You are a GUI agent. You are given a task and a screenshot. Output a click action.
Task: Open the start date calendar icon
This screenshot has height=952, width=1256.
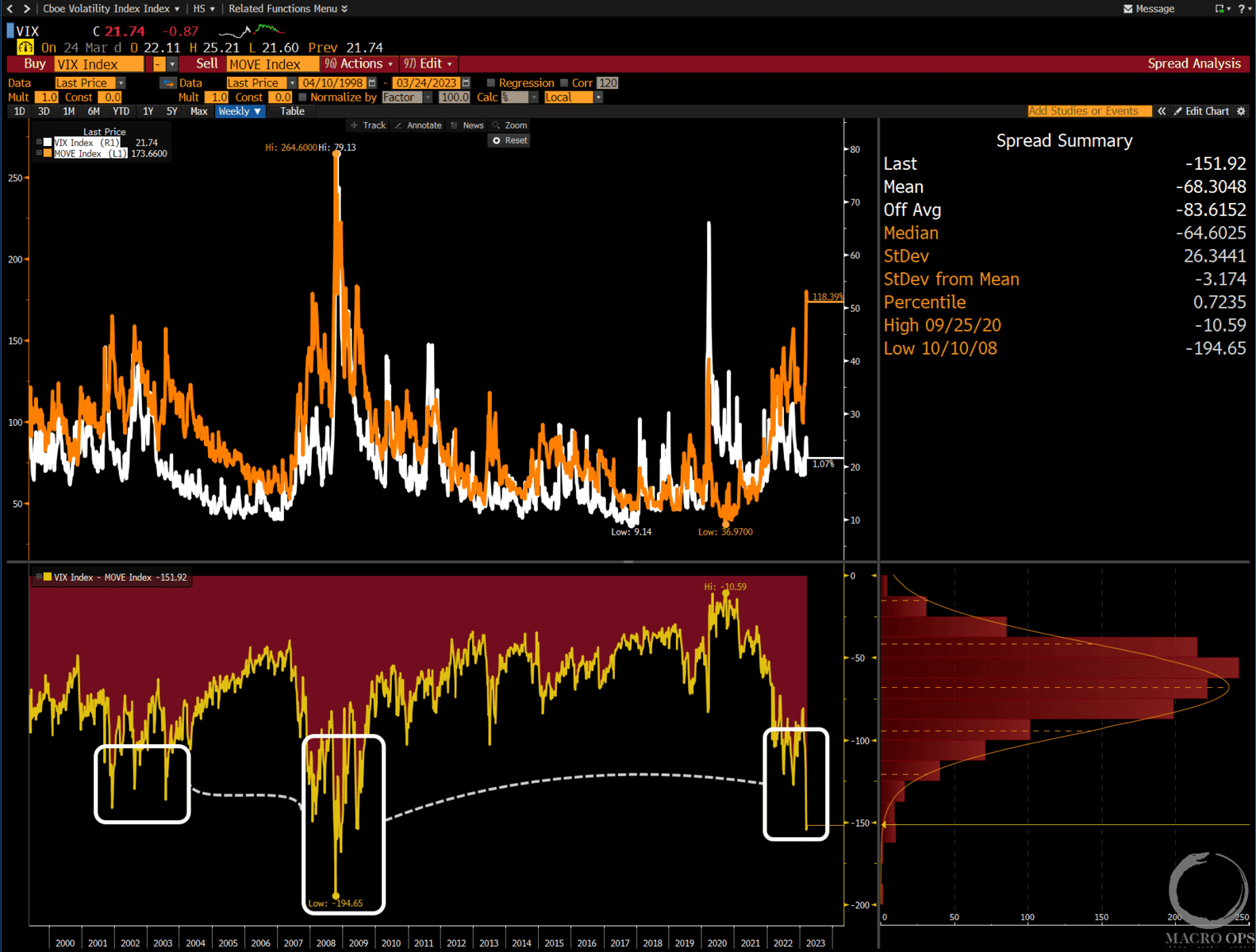(x=371, y=83)
